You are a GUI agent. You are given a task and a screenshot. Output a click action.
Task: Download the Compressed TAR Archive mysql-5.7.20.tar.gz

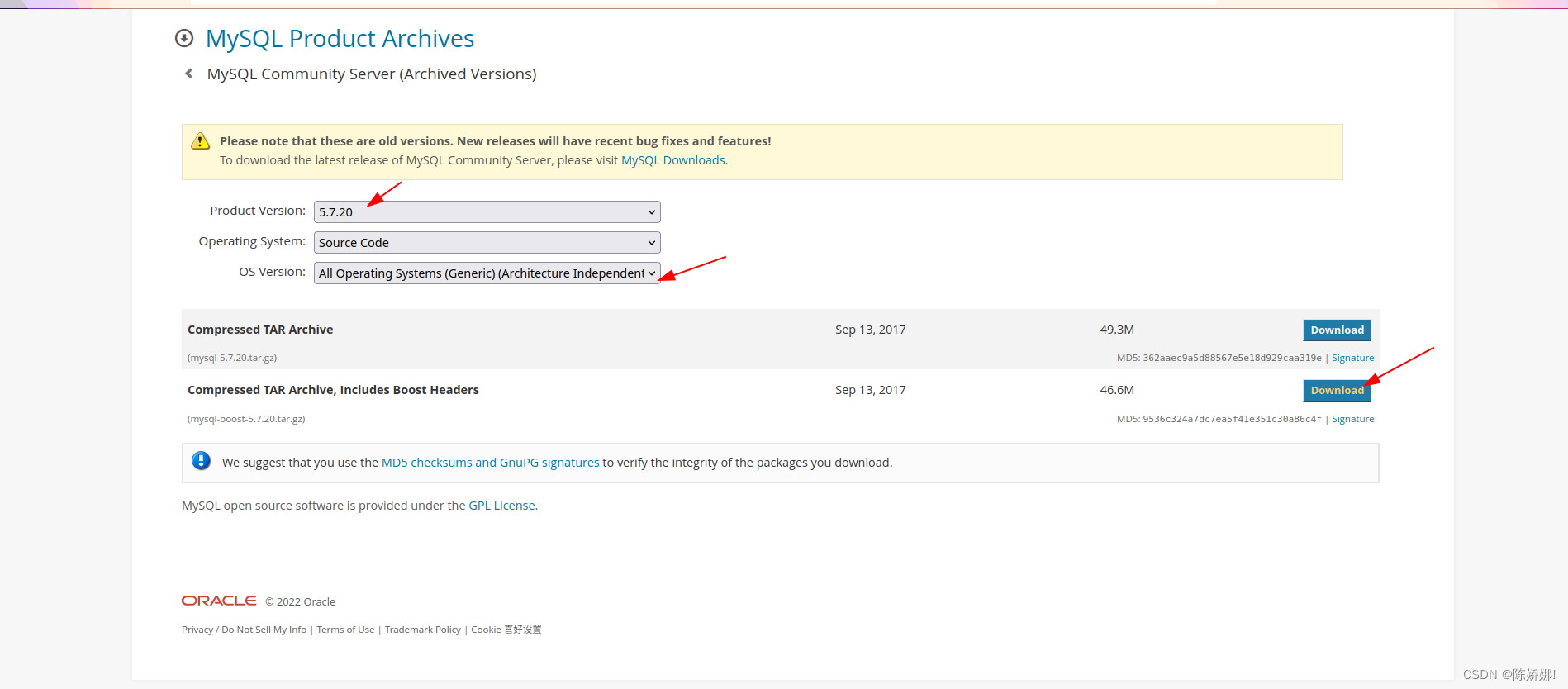click(1337, 330)
